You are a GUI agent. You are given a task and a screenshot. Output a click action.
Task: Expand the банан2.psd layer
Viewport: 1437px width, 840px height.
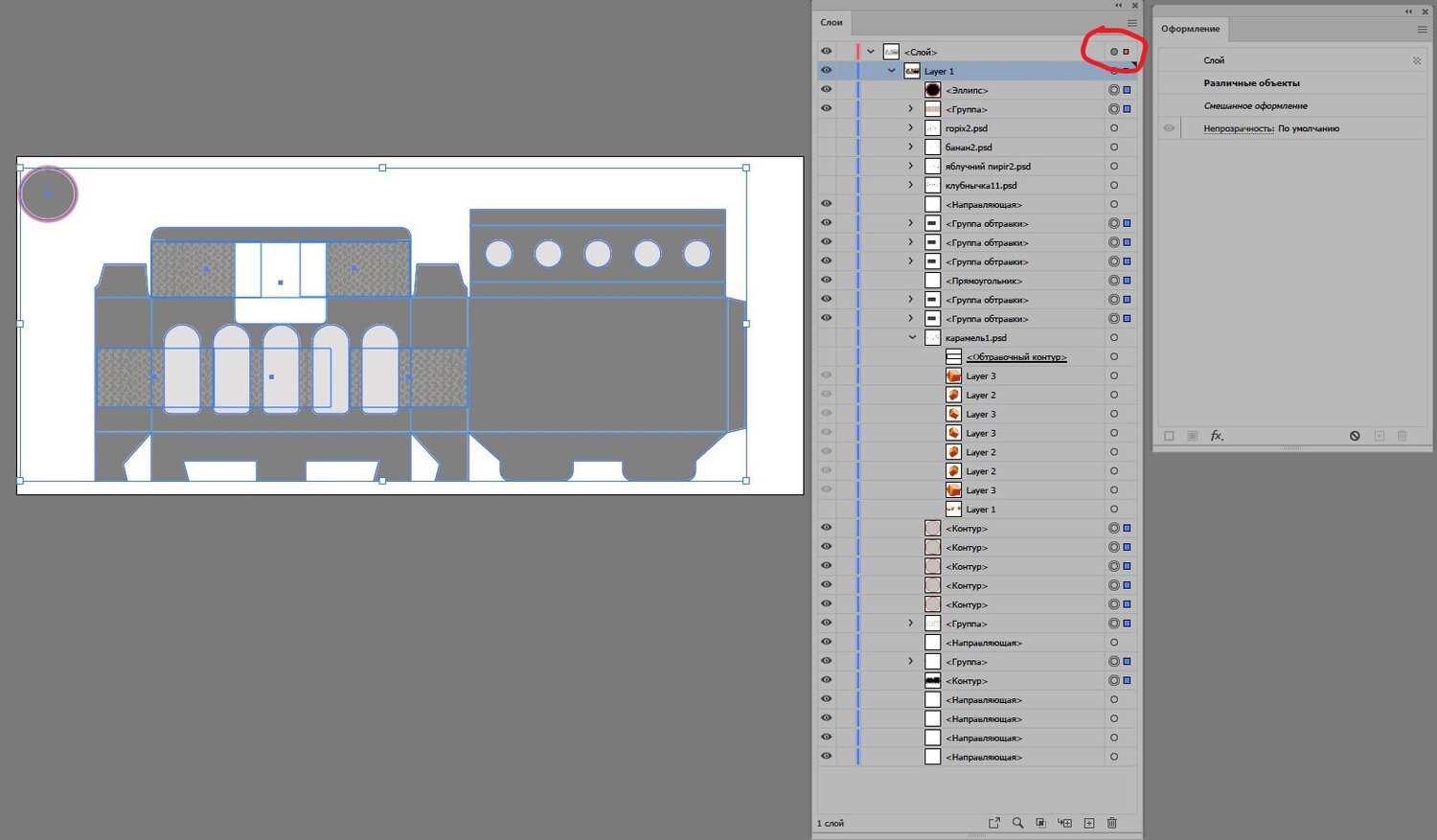point(911,148)
